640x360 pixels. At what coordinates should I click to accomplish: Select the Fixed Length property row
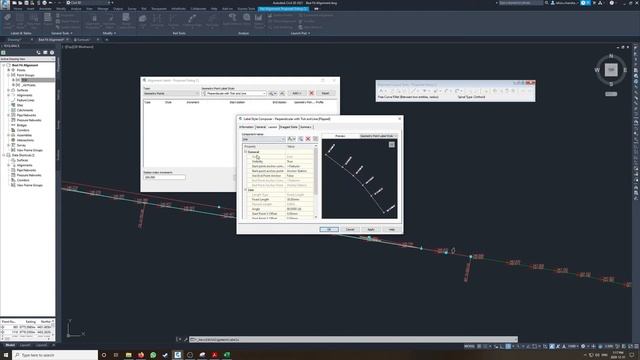(x=278, y=200)
